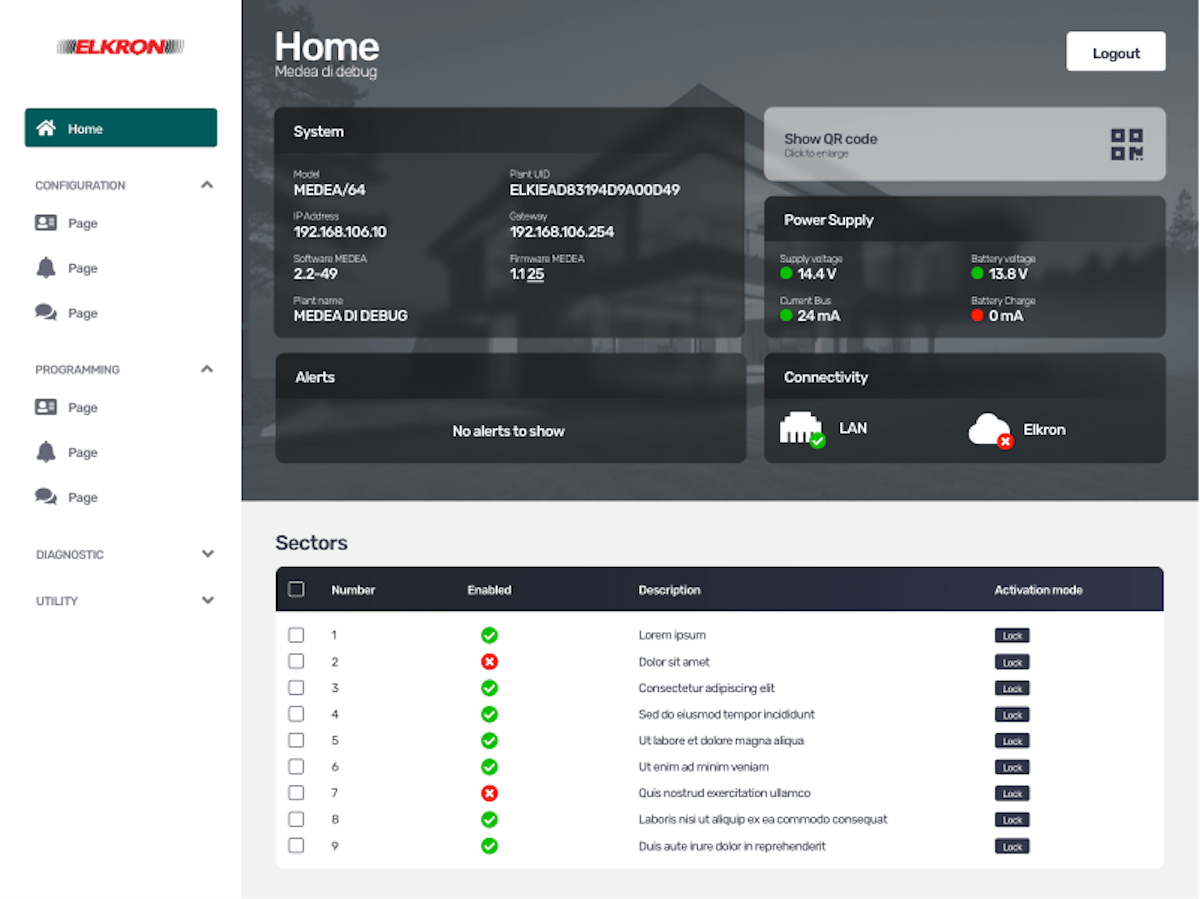
Task: Click the QR code icon to enlarge
Action: tap(1127, 144)
